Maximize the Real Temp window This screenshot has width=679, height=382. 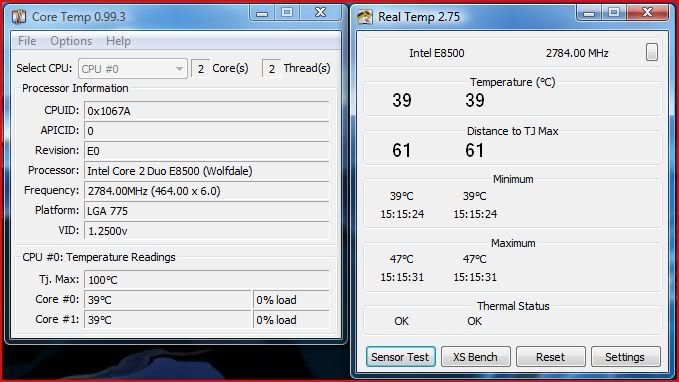tap(614, 13)
